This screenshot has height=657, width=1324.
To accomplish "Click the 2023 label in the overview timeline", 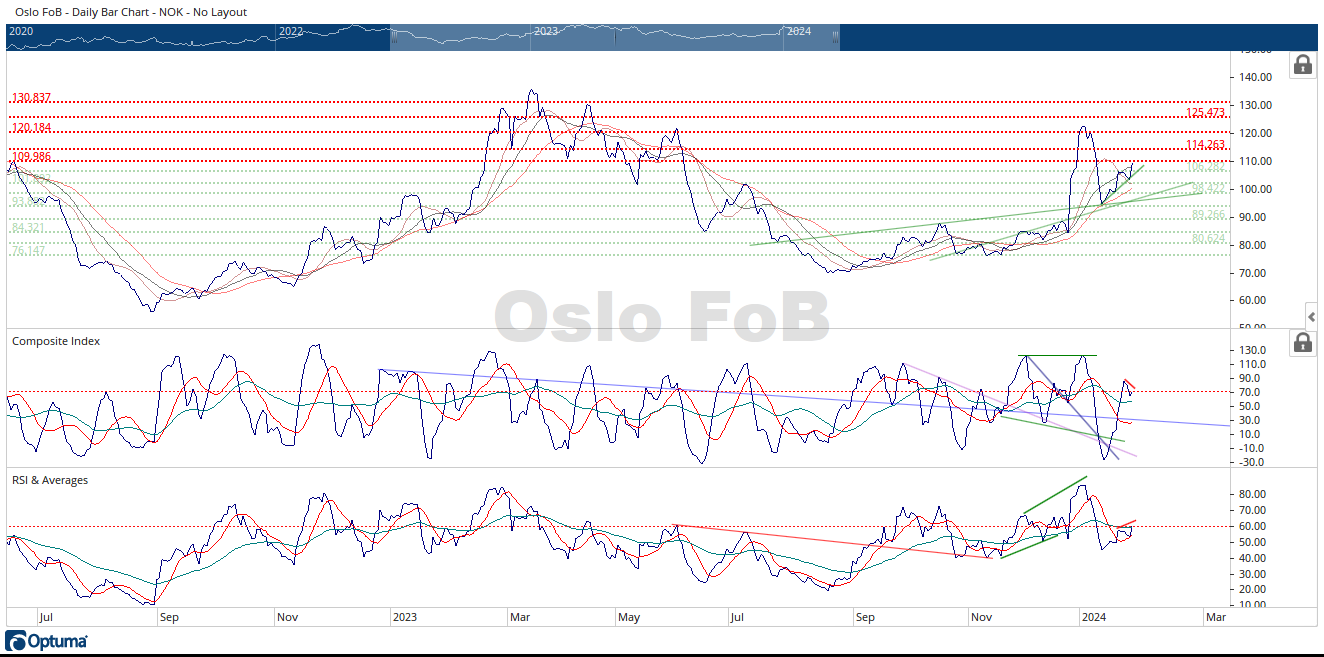I will coord(546,32).
